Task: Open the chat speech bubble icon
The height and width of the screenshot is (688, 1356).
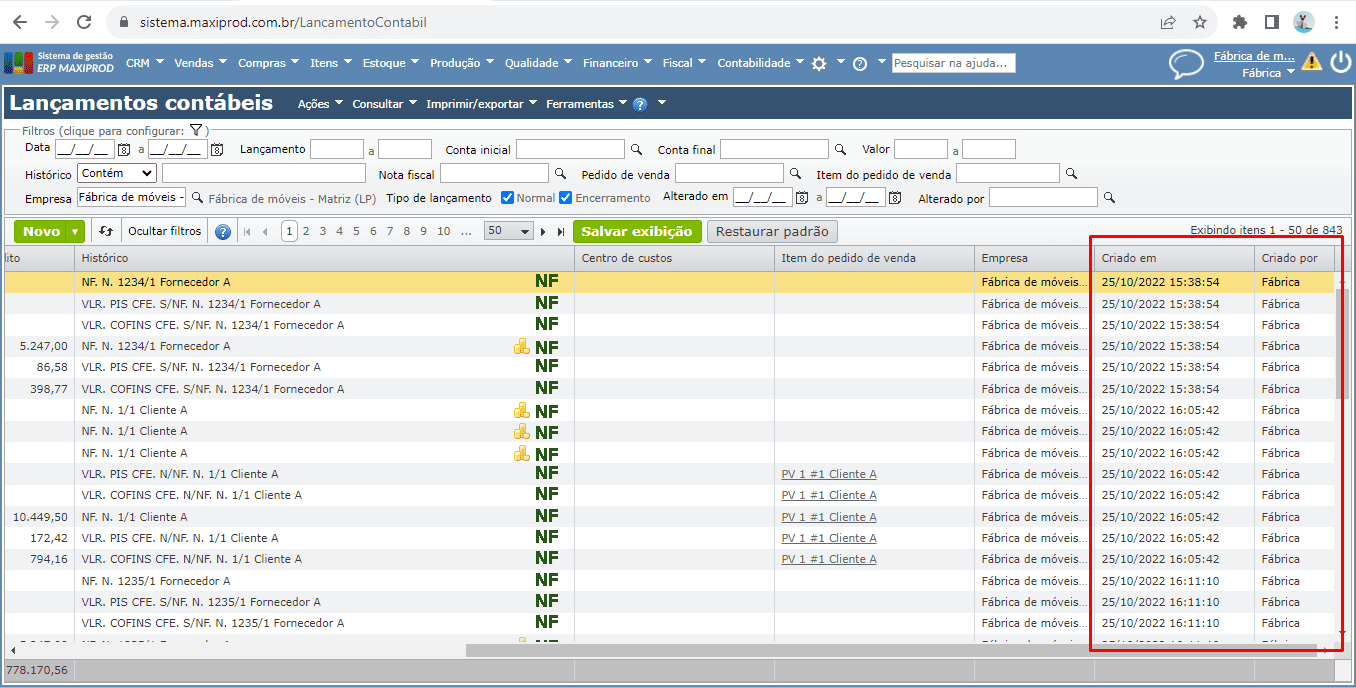Action: (1186, 64)
